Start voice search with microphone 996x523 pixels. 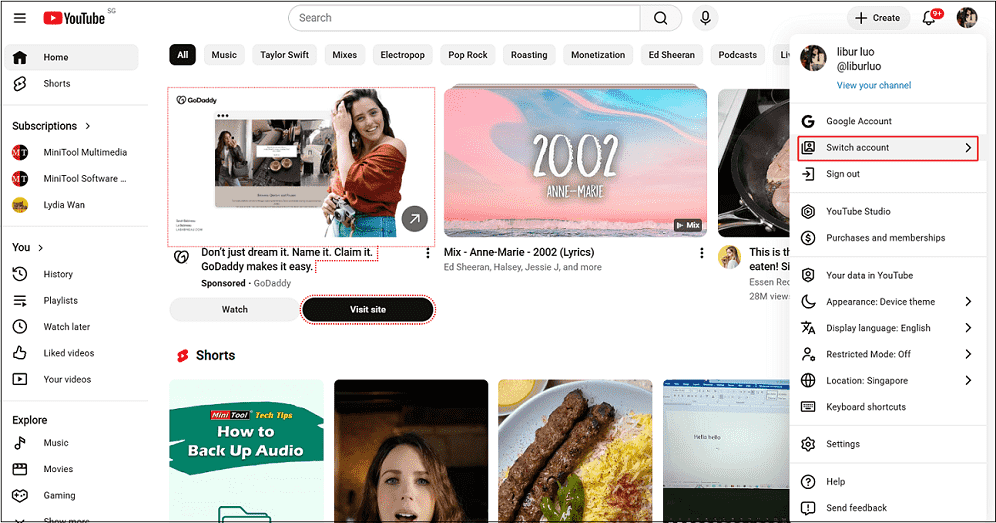pos(705,18)
